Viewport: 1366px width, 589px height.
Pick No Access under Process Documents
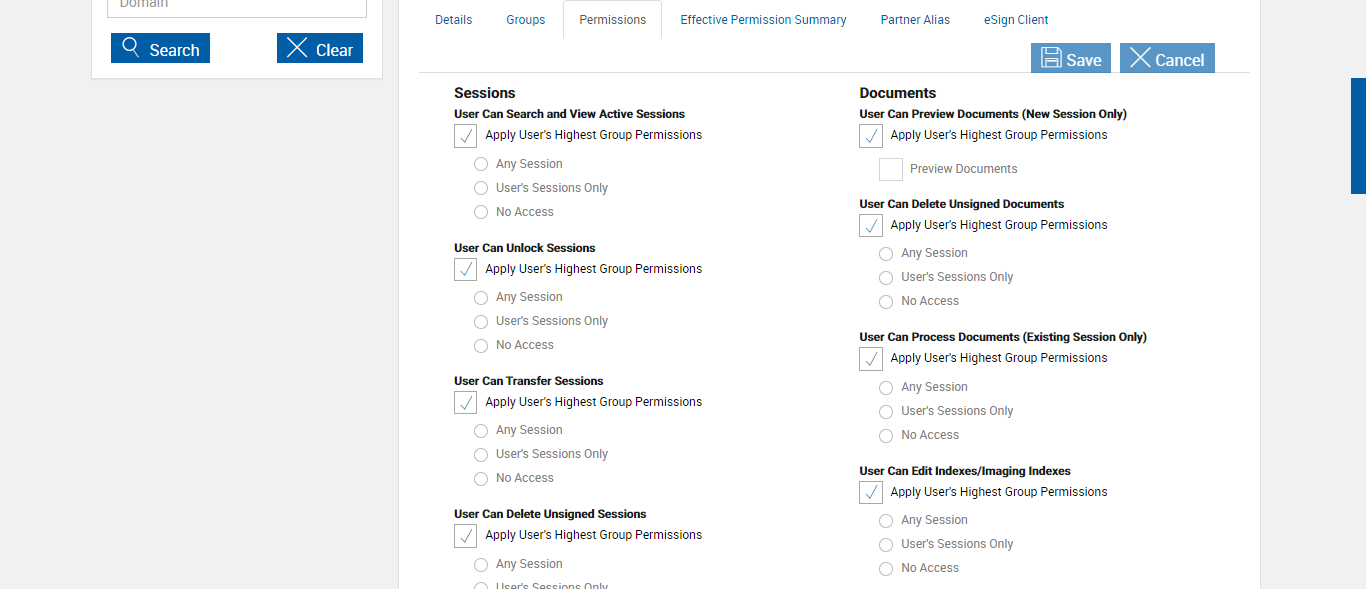(886, 436)
